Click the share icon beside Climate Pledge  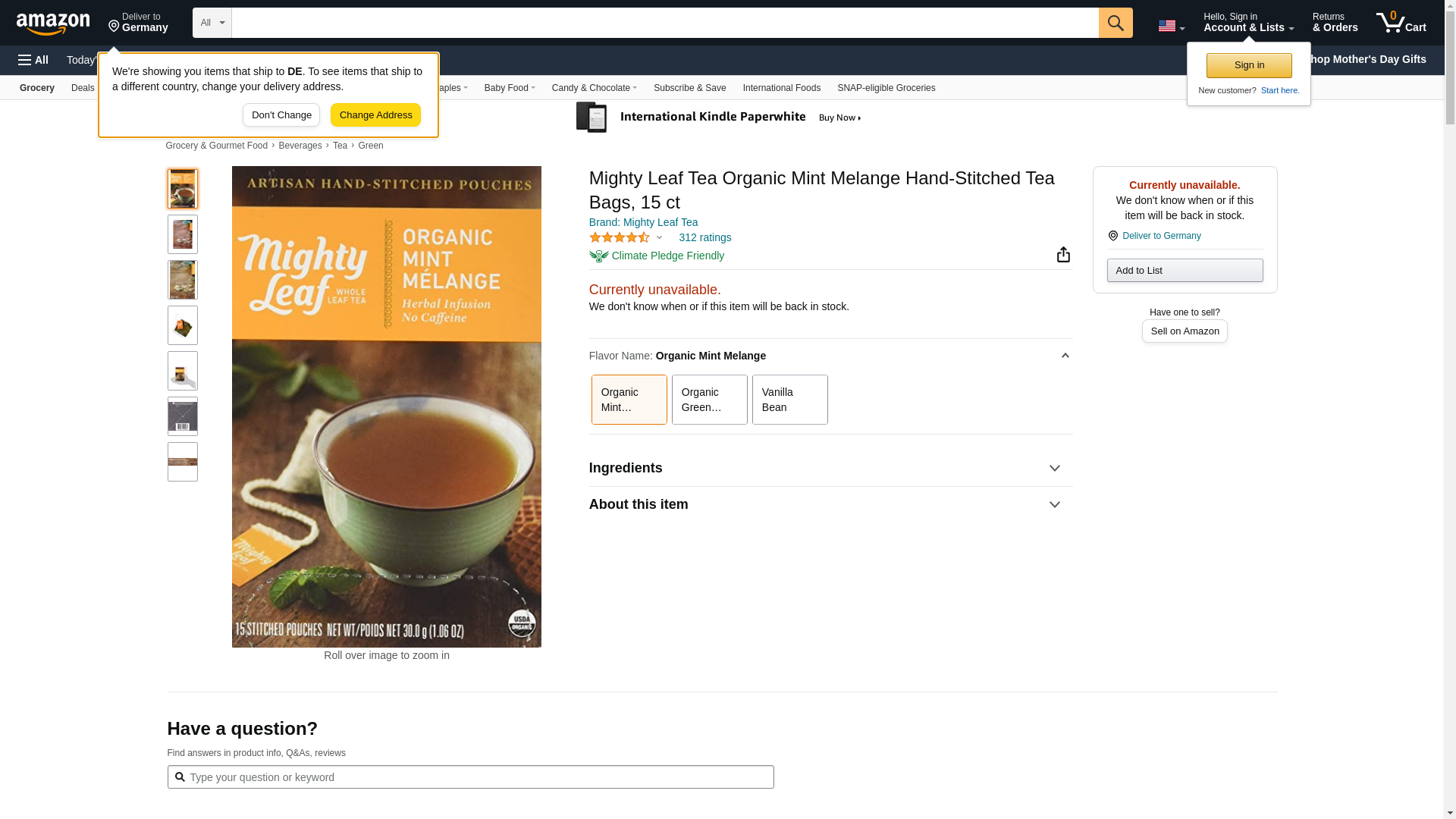[x=1063, y=255]
